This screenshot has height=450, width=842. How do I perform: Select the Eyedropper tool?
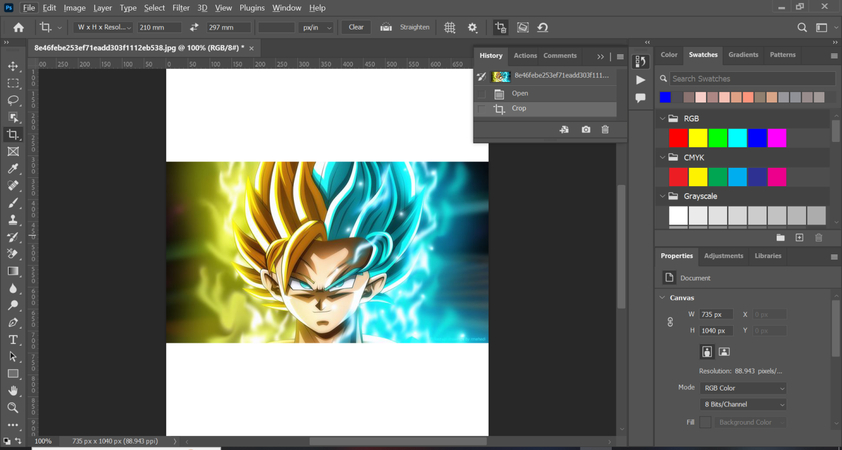click(x=13, y=169)
